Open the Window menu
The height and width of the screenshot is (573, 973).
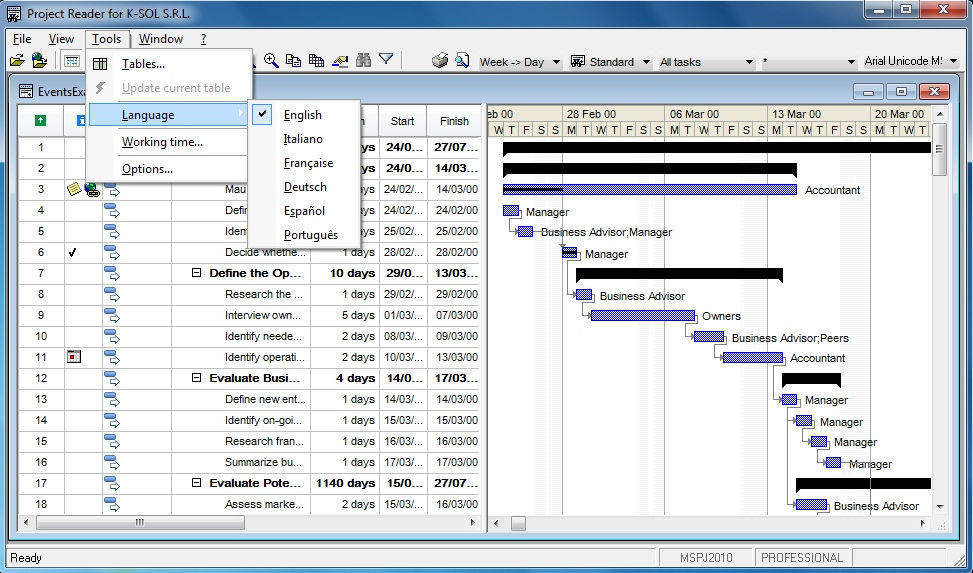point(161,38)
